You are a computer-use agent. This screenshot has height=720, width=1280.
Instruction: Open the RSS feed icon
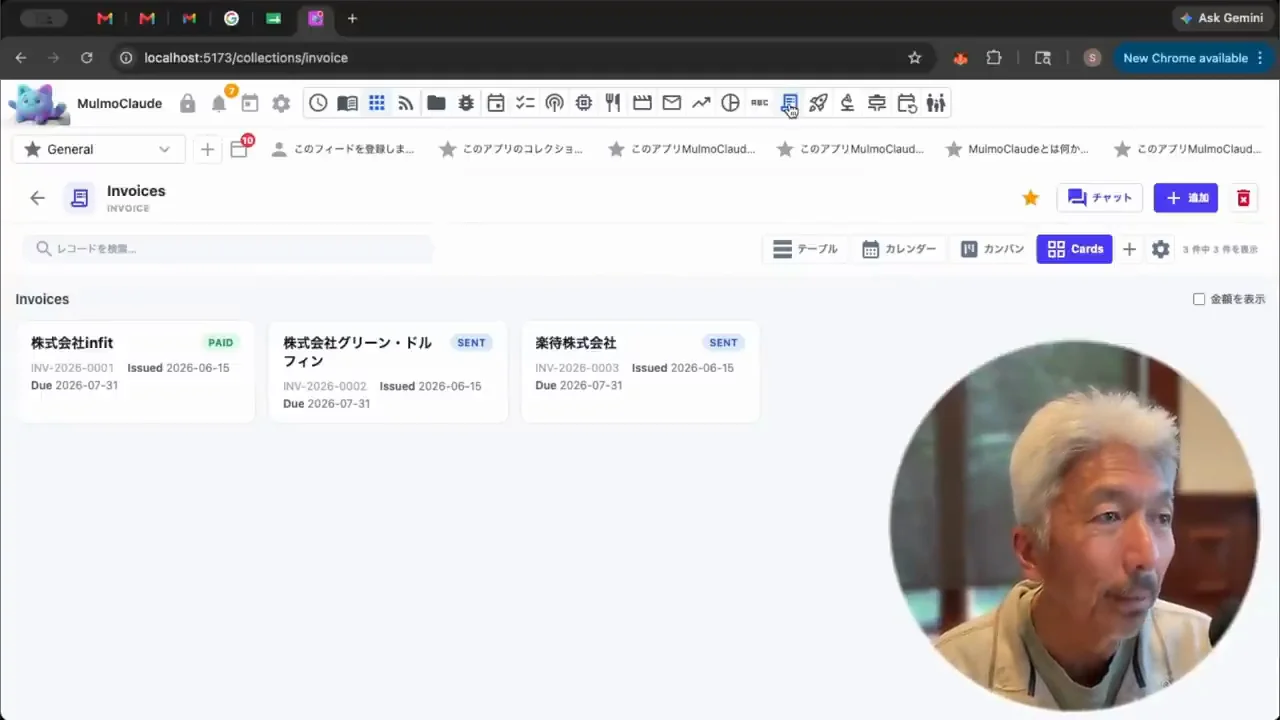point(406,102)
